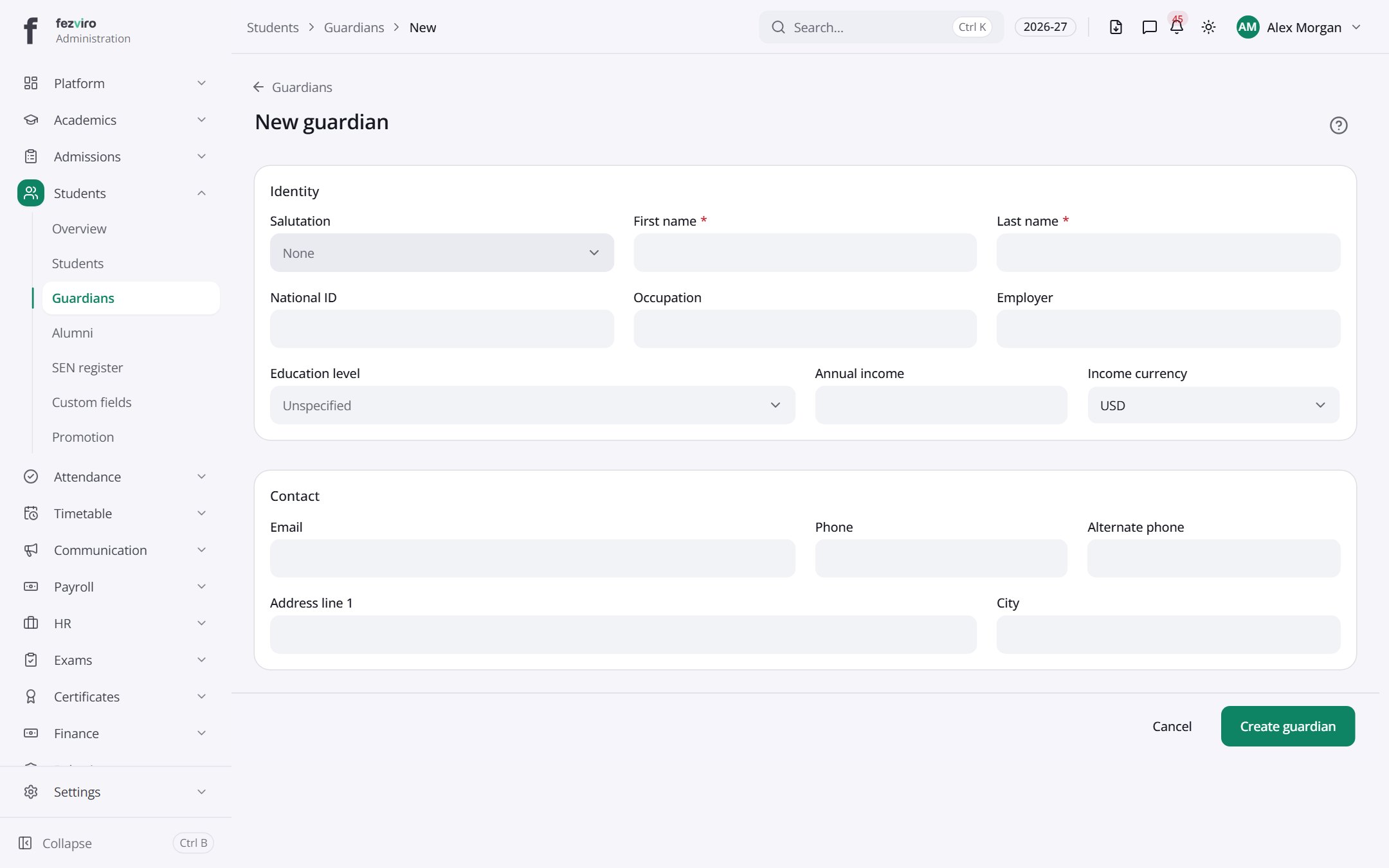Select SEN register in sidebar
Viewport: 1389px width, 868px height.
pyautogui.click(x=87, y=368)
